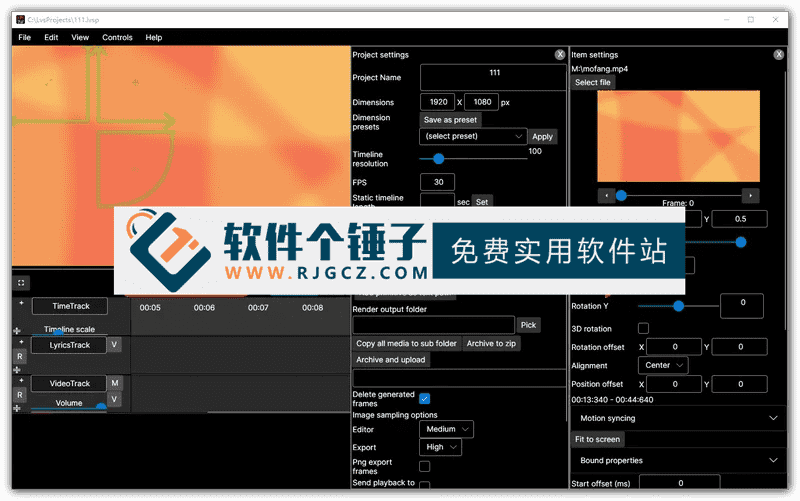Click the VideoTrack Volume slider handle

(101, 407)
